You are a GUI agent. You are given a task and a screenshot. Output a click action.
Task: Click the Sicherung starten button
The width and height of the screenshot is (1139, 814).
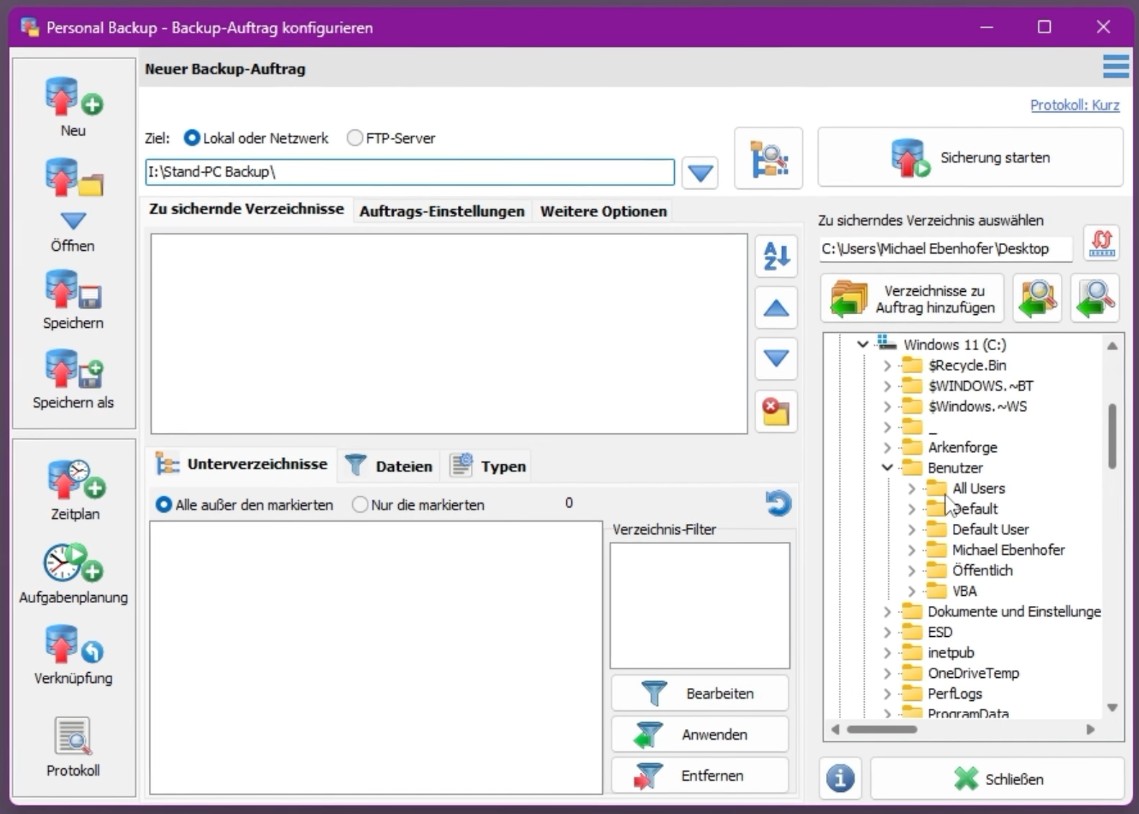click(x=969, y=158)
